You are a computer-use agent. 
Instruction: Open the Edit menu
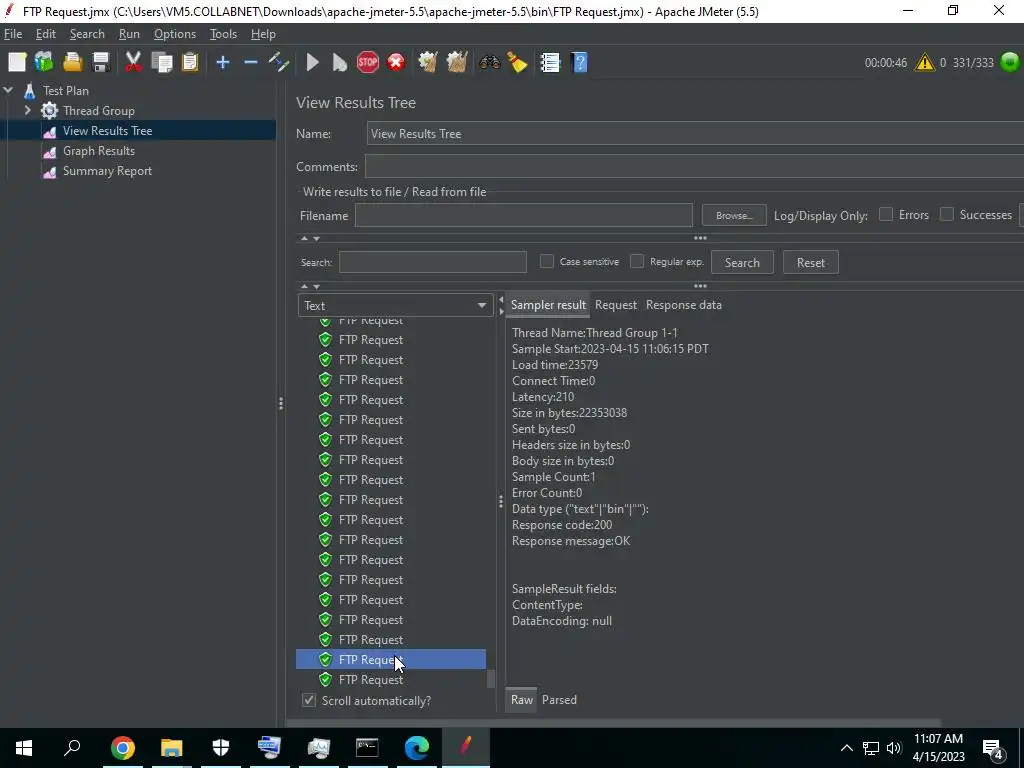45,34
